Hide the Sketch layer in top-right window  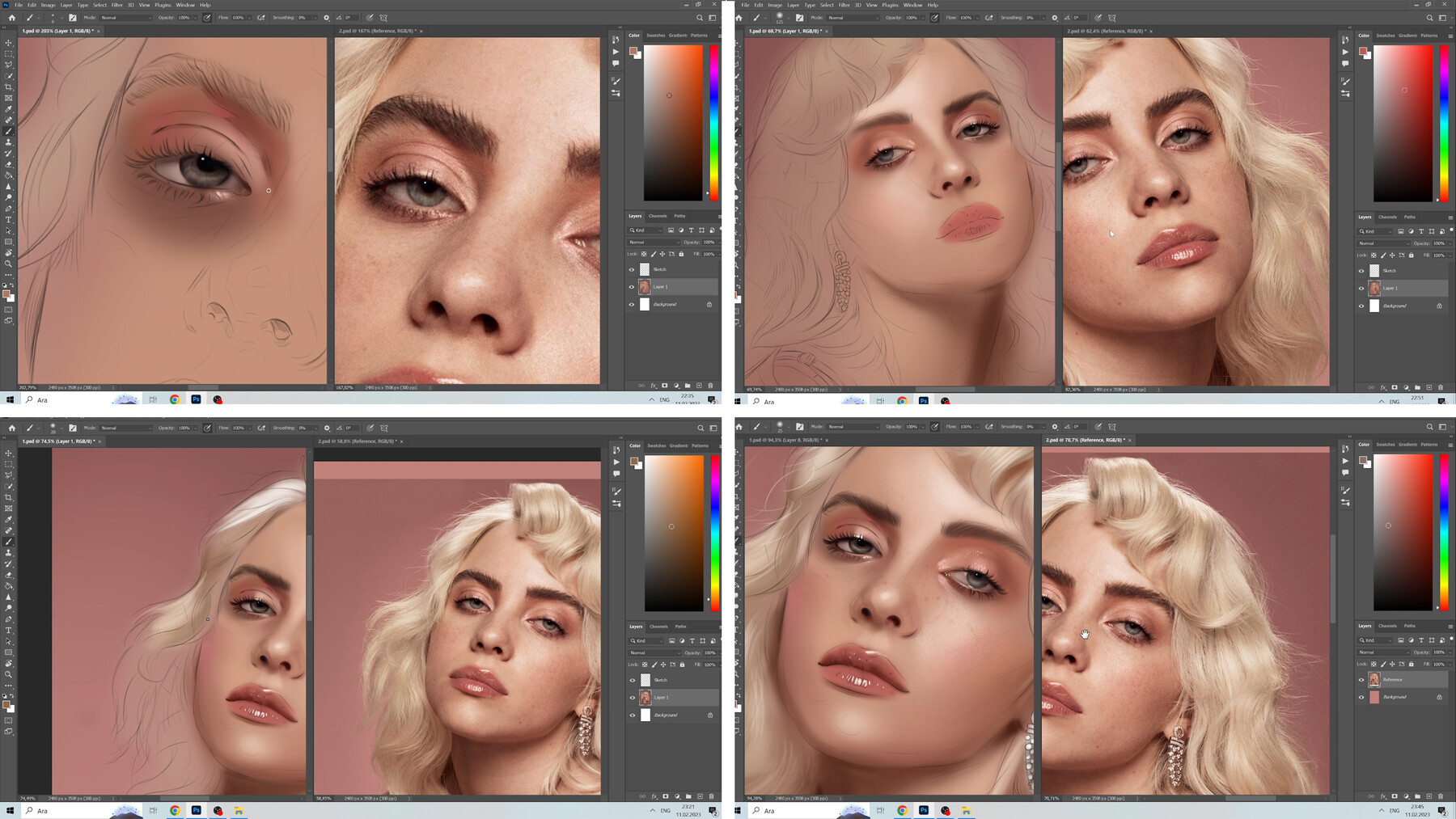1361,271
